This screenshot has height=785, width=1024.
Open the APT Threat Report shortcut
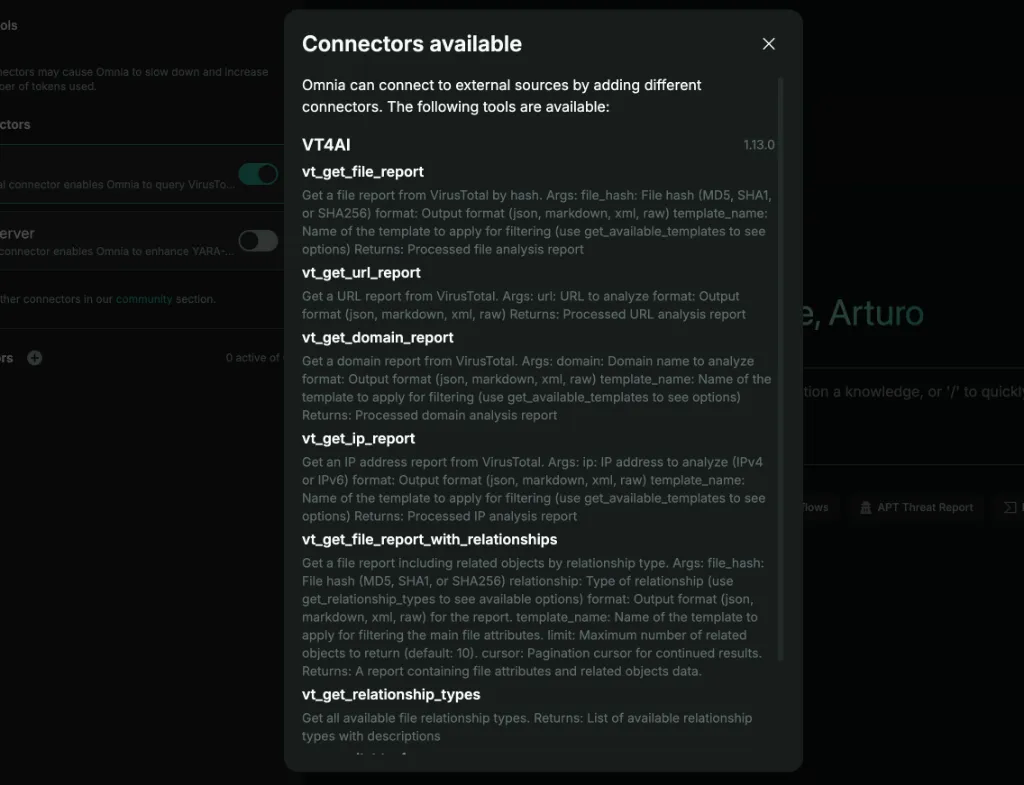[916, 507]
